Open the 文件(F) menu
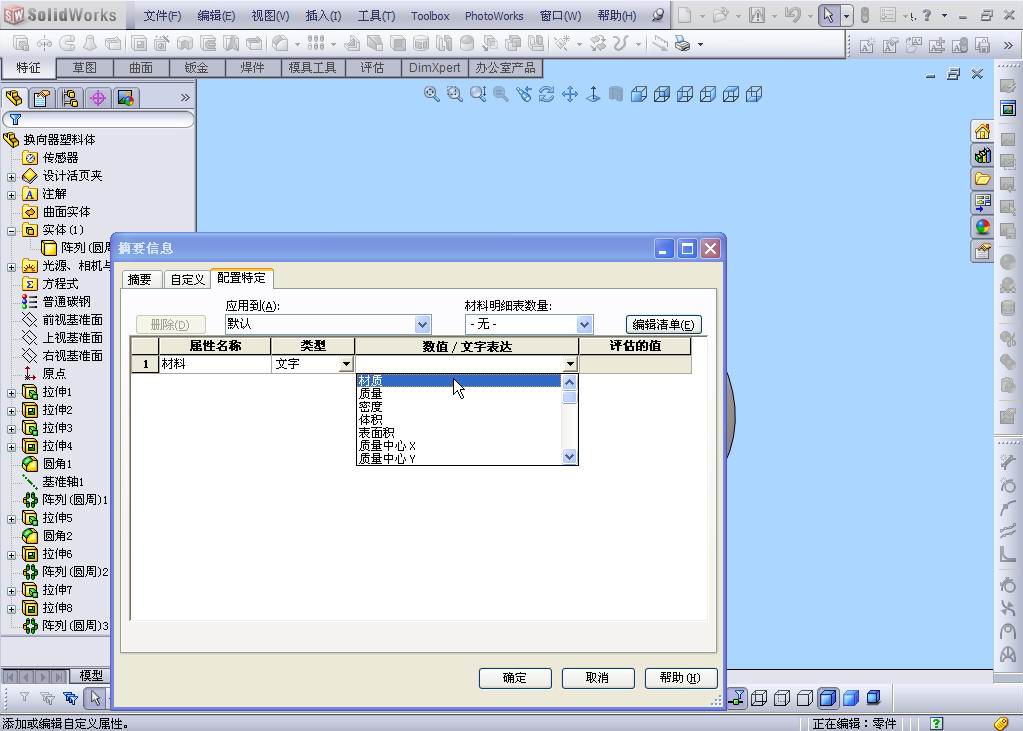 [x=162, y=16]
